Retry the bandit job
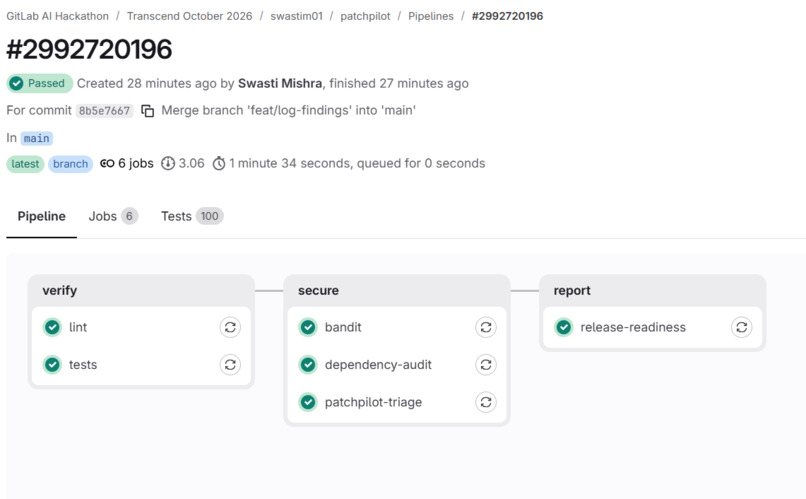The image size is (806, 499). [x=486, y=327]
